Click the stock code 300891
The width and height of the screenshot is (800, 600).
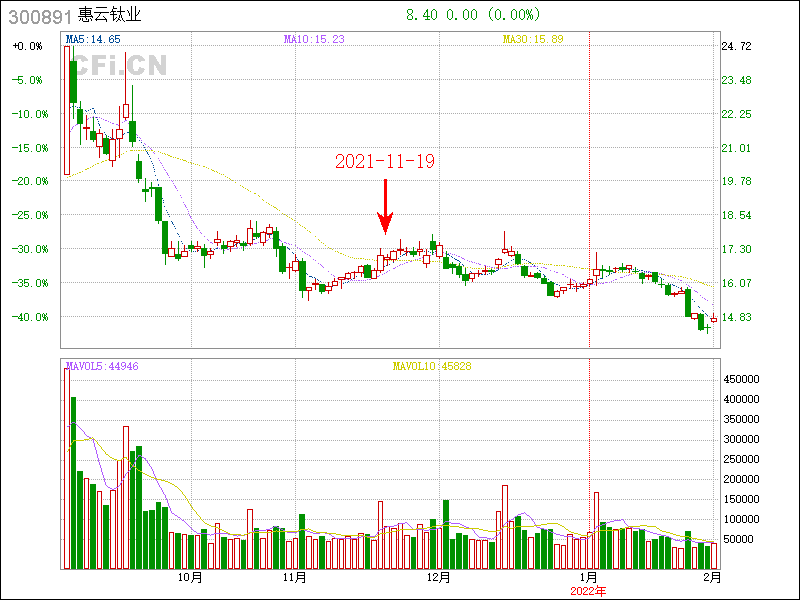click(39, 15)
